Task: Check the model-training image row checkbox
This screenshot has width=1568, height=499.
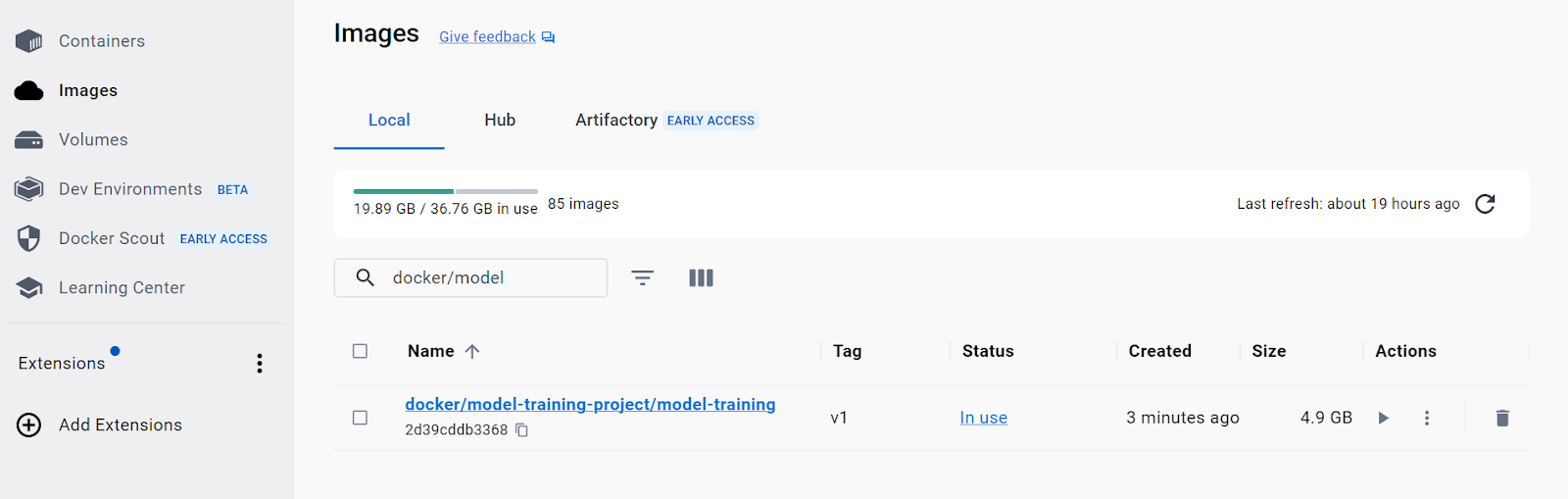Action: coord(360,418)
